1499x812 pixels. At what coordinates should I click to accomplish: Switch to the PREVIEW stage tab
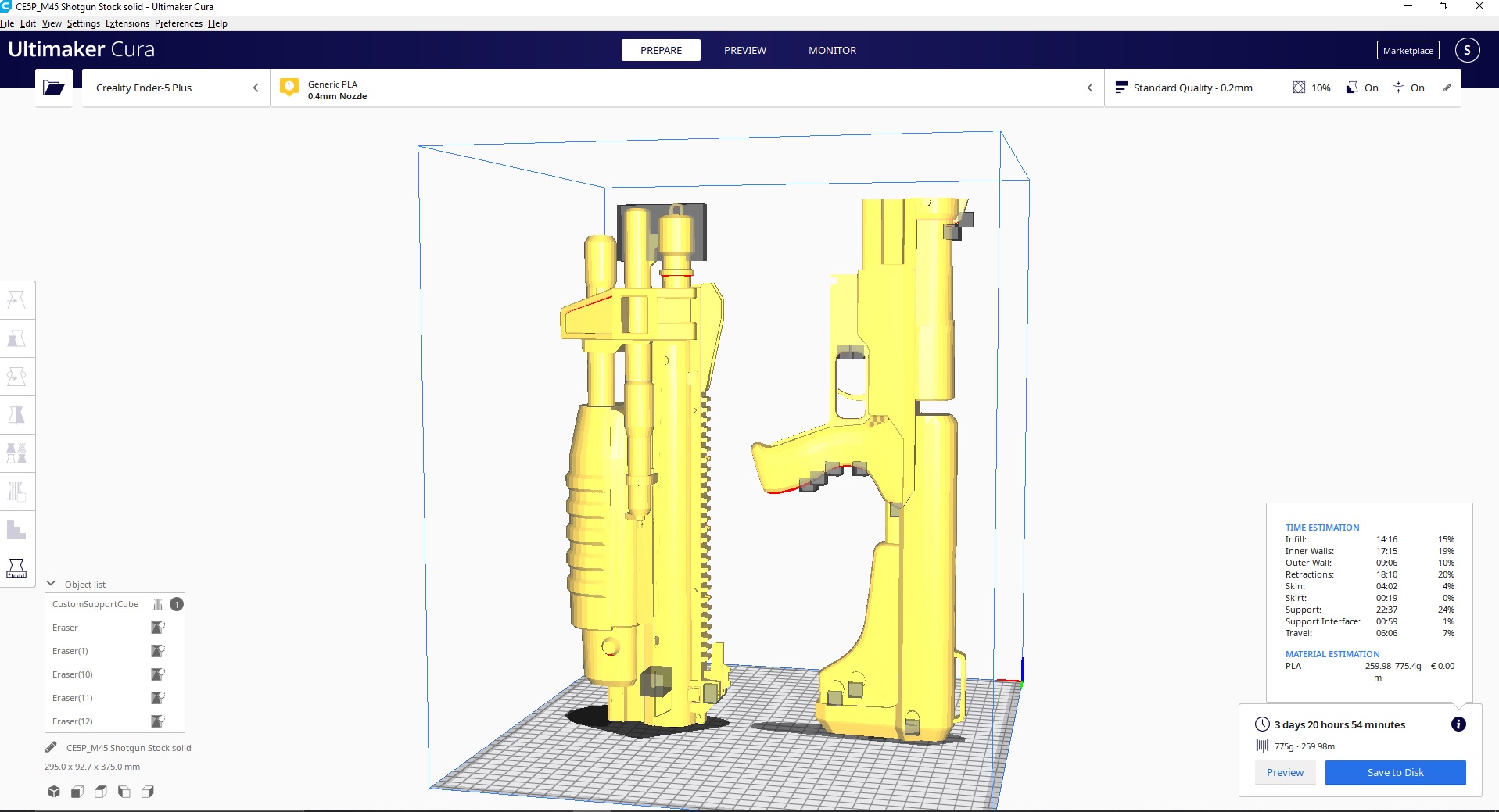click(744, 50)
